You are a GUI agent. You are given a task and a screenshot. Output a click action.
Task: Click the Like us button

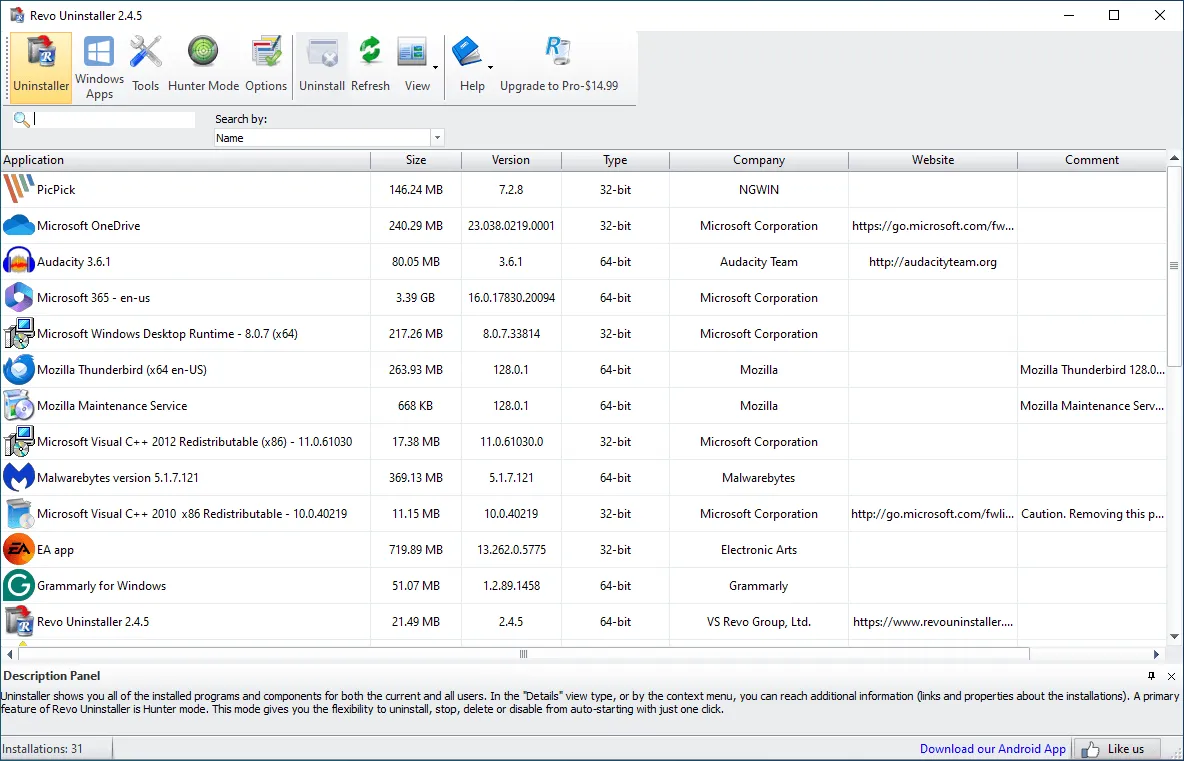(x=1117, y=748)
